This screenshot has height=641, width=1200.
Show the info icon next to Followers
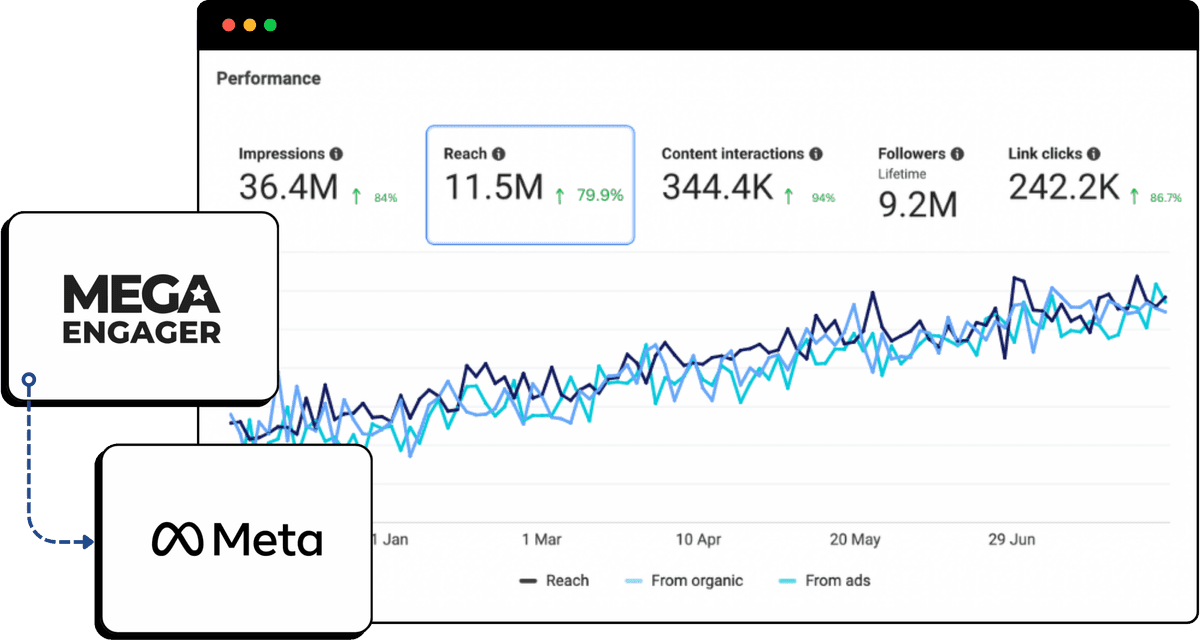click(x=957, y=154)
